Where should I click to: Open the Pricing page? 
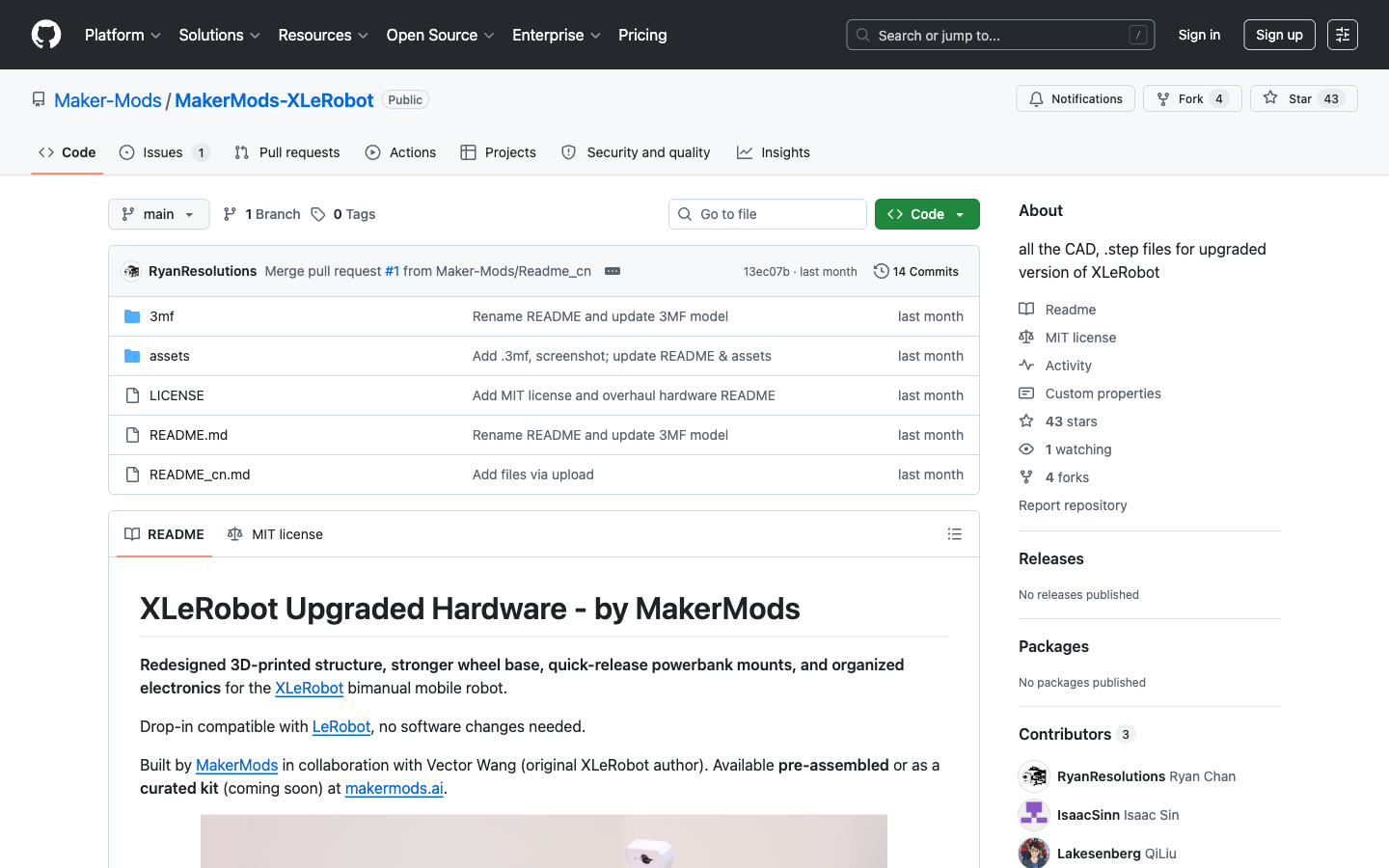pyautogui.click(x=642, y=35)
